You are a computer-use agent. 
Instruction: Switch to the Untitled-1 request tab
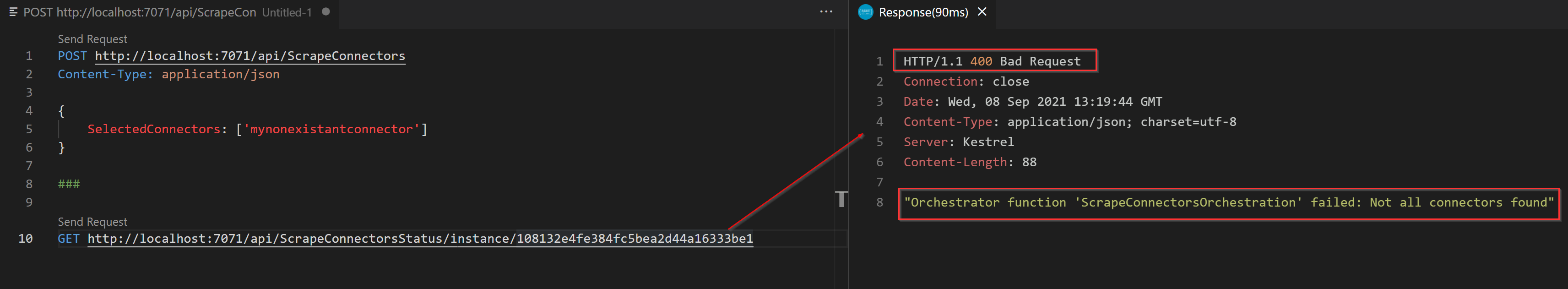(164, 12)
